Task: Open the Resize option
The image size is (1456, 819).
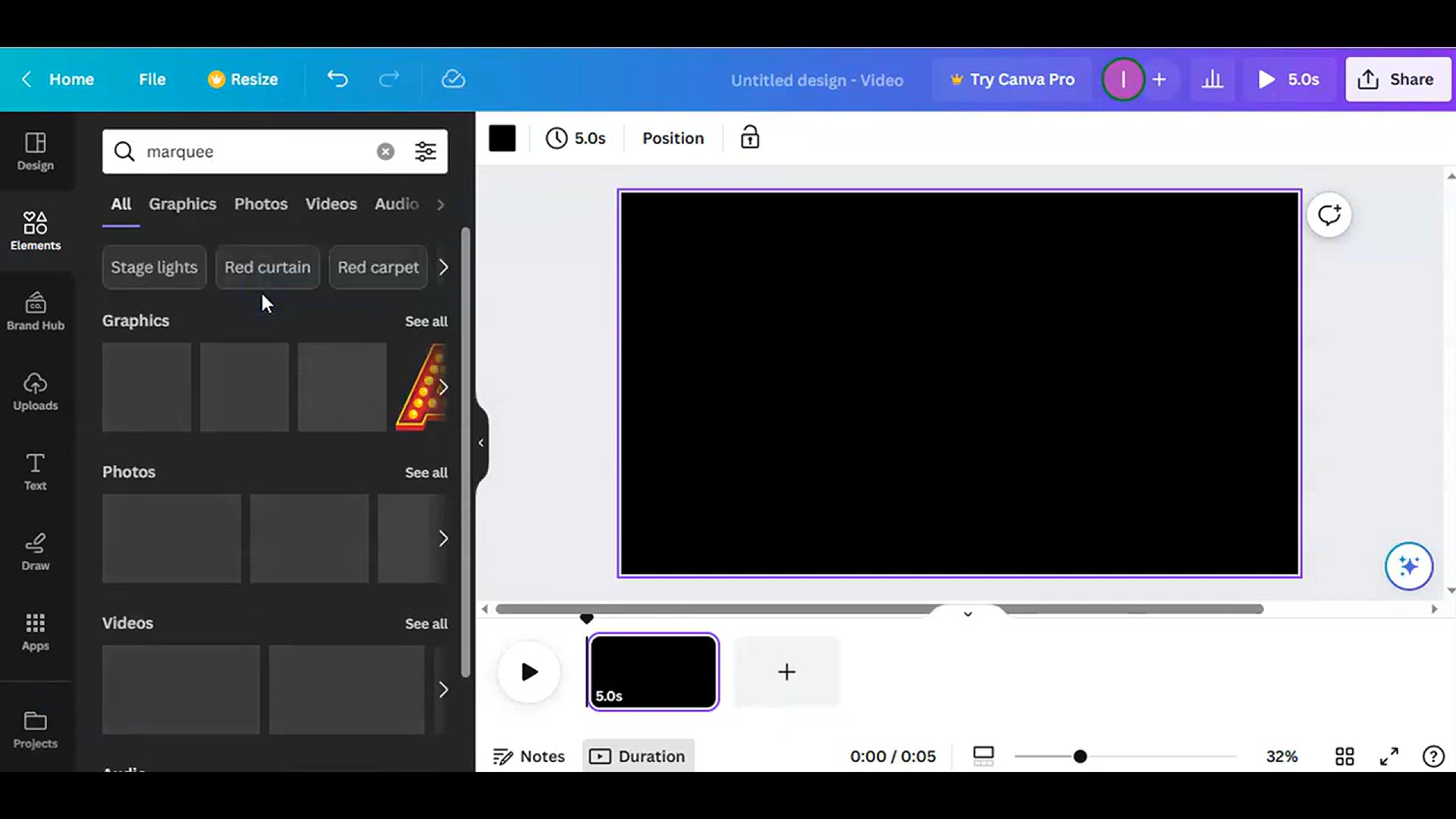Action: [243, 79]
